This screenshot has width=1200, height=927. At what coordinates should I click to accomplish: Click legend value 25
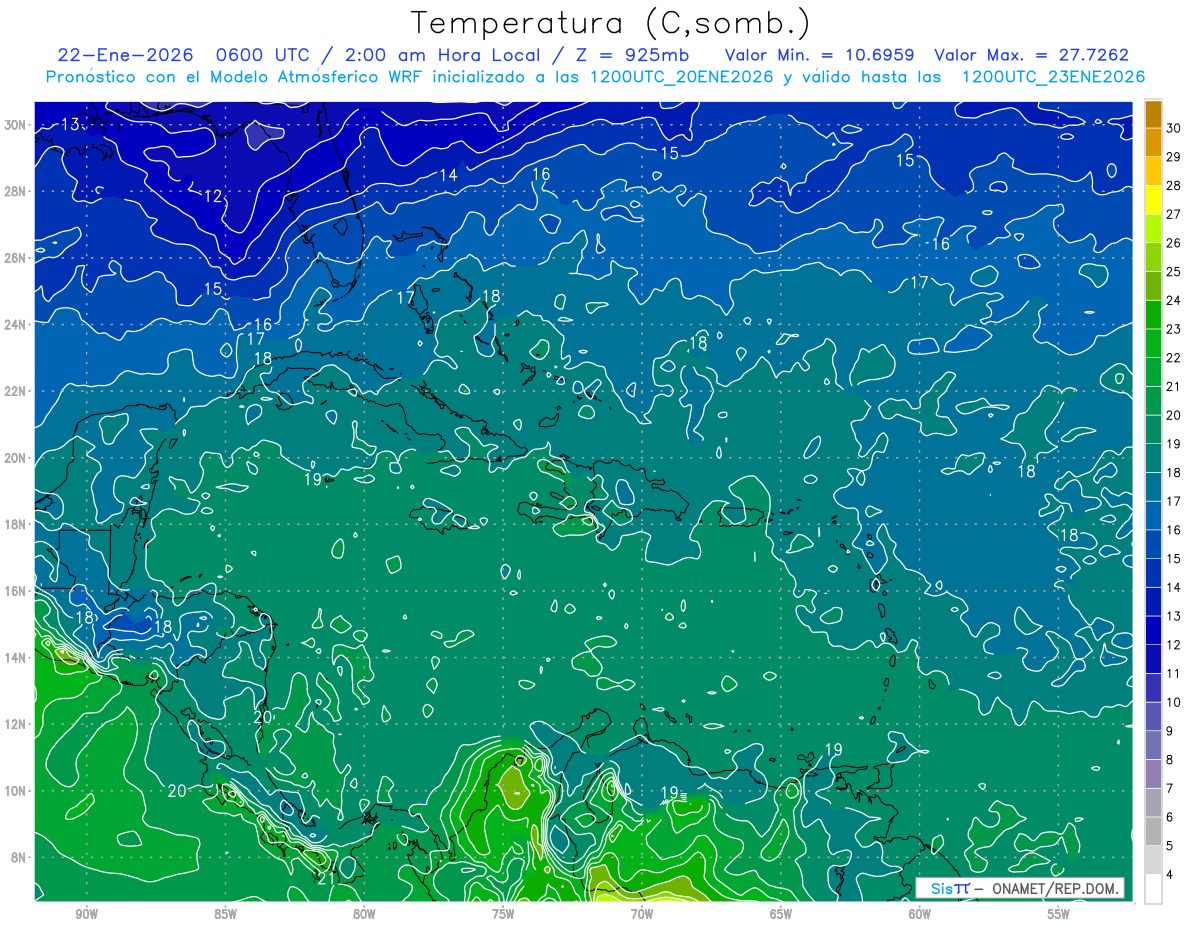[1174, 271]
